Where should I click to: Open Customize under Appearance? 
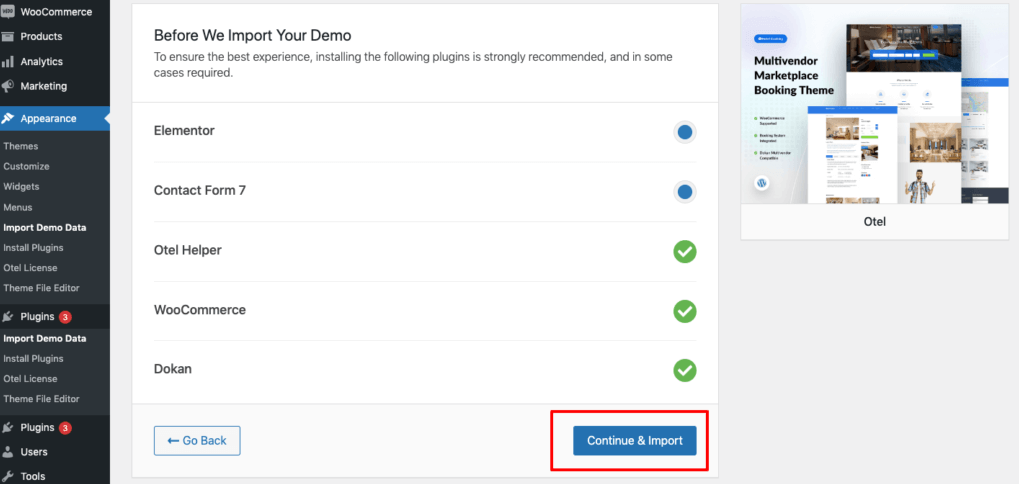27,166
